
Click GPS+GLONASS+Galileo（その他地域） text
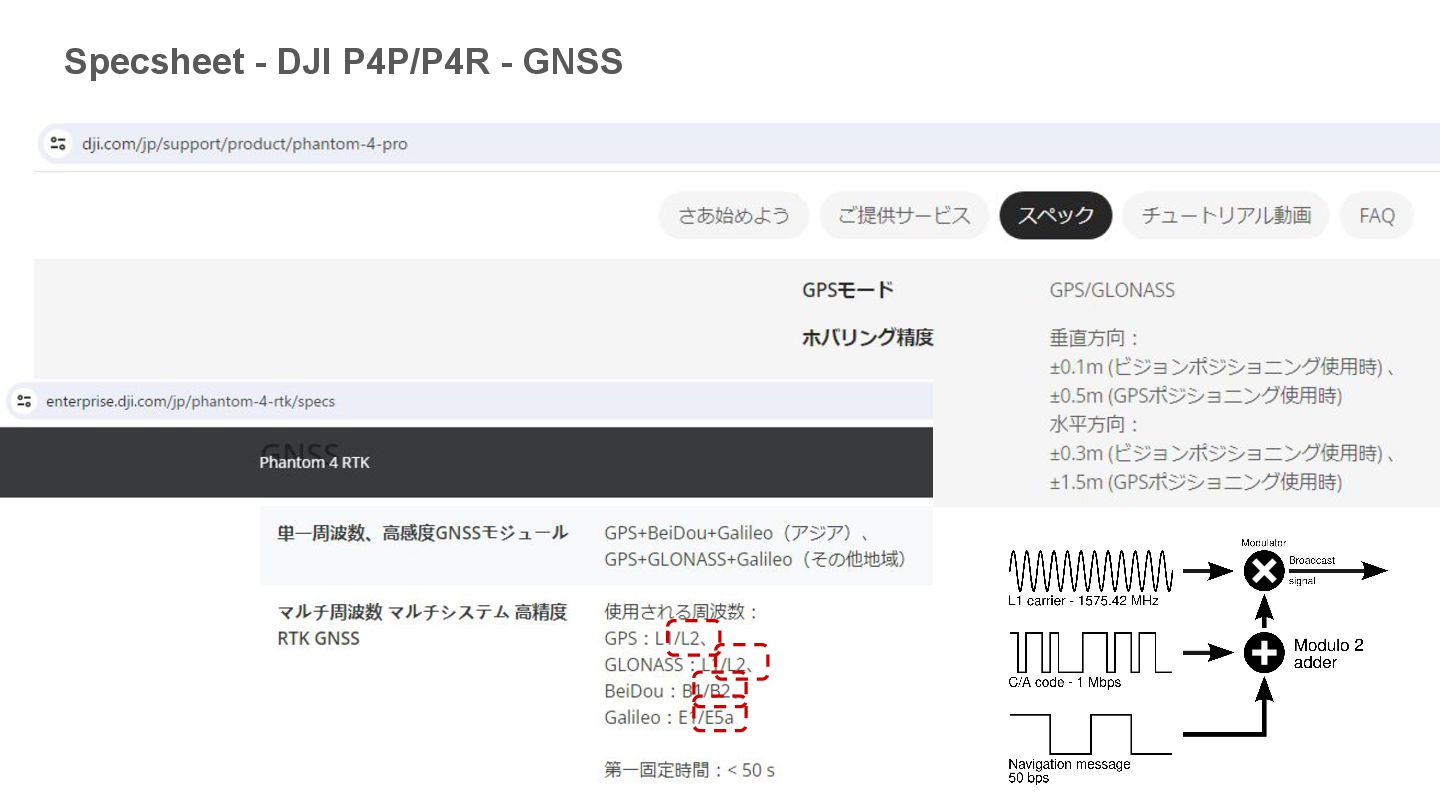[756, 559]
